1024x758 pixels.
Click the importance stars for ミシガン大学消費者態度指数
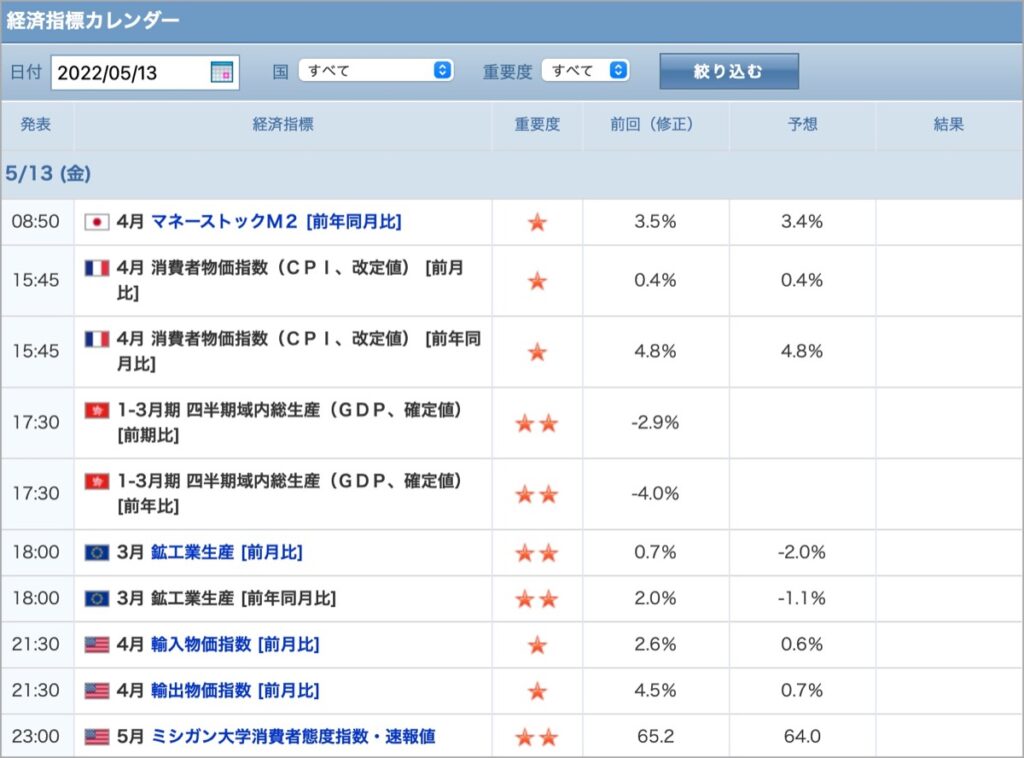coord(537,737)
